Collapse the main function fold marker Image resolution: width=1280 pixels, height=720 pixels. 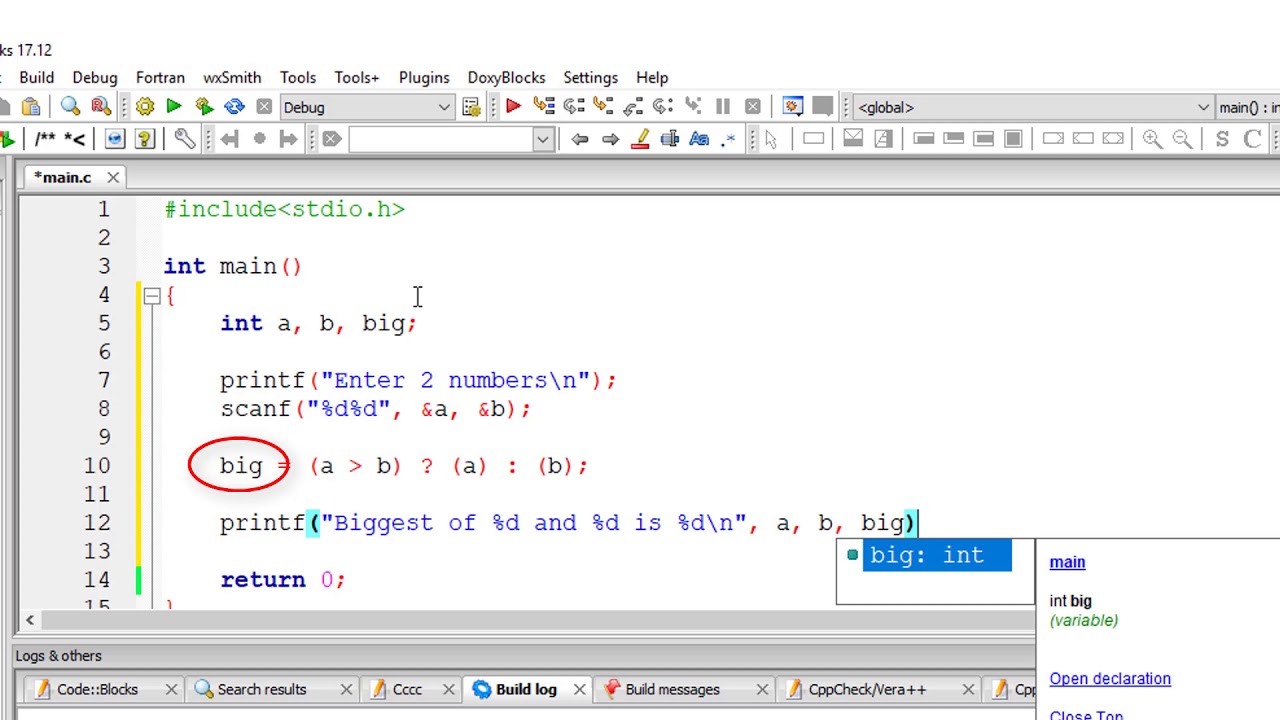pos(151,295)
